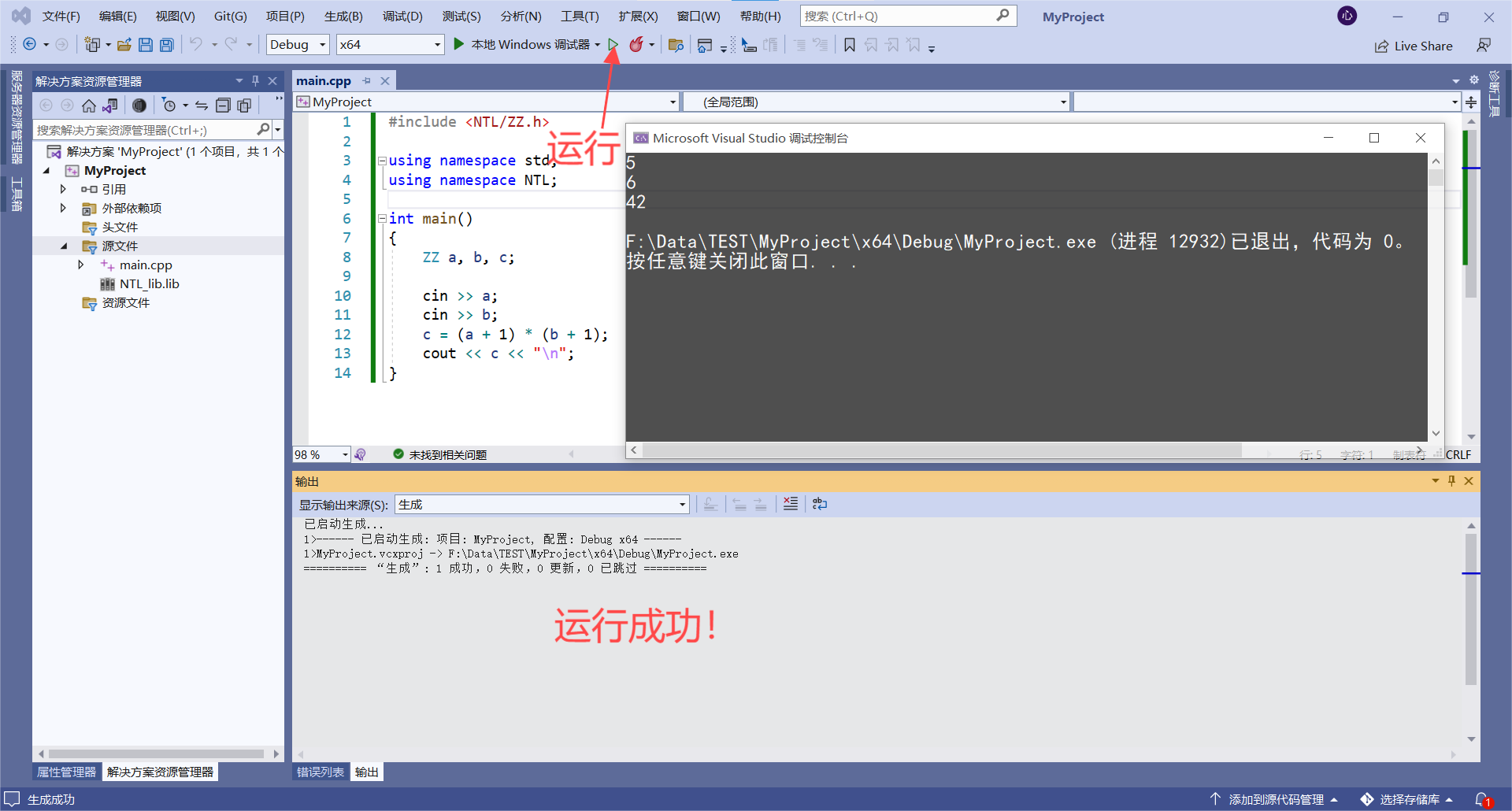Open the 调试(D) menu
Screen dimensions: 1512x811
click(x=402, y=16)
